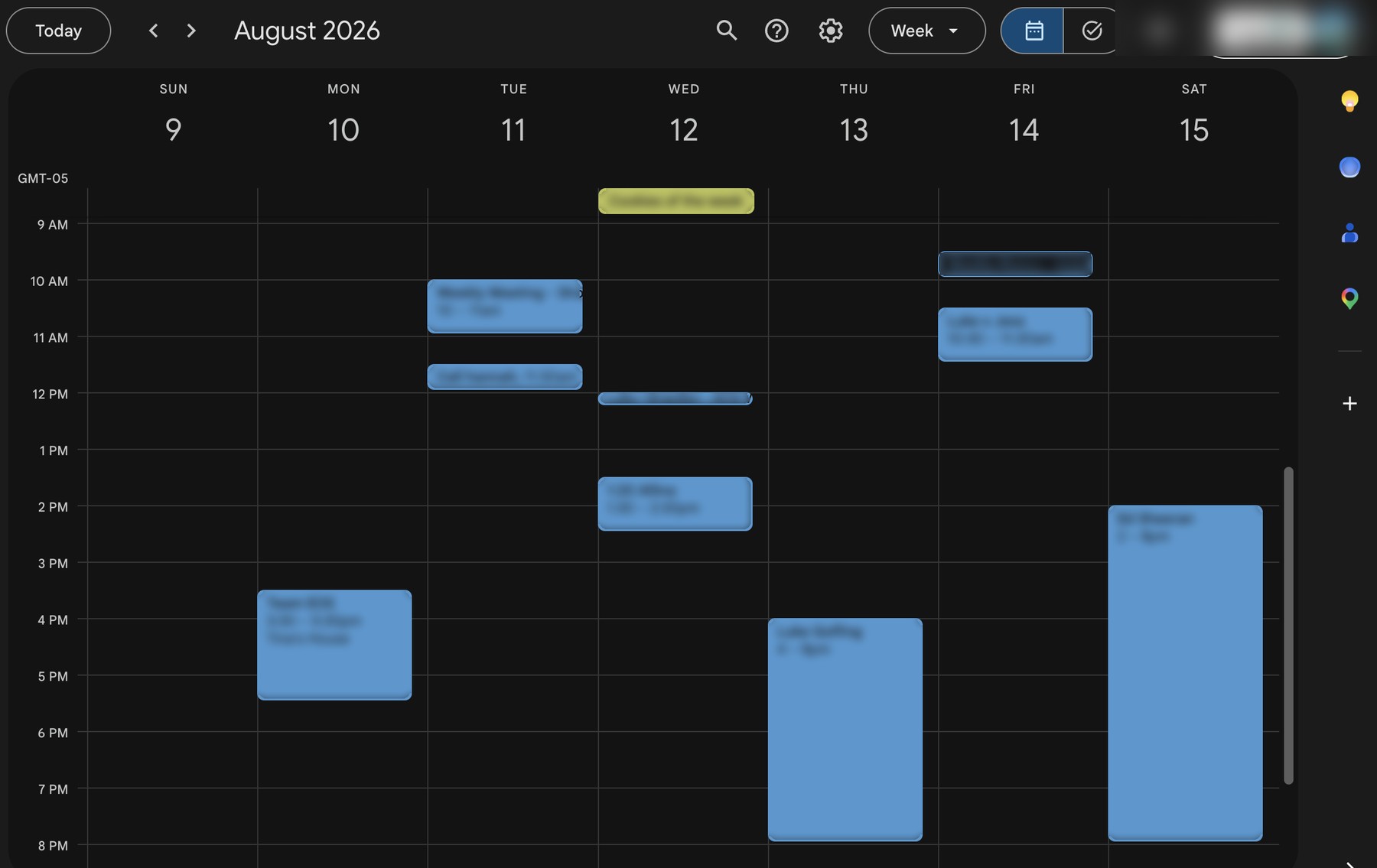Go to previous week arrow
This screenshot has width=1377, height=868.
click(153, 31)
